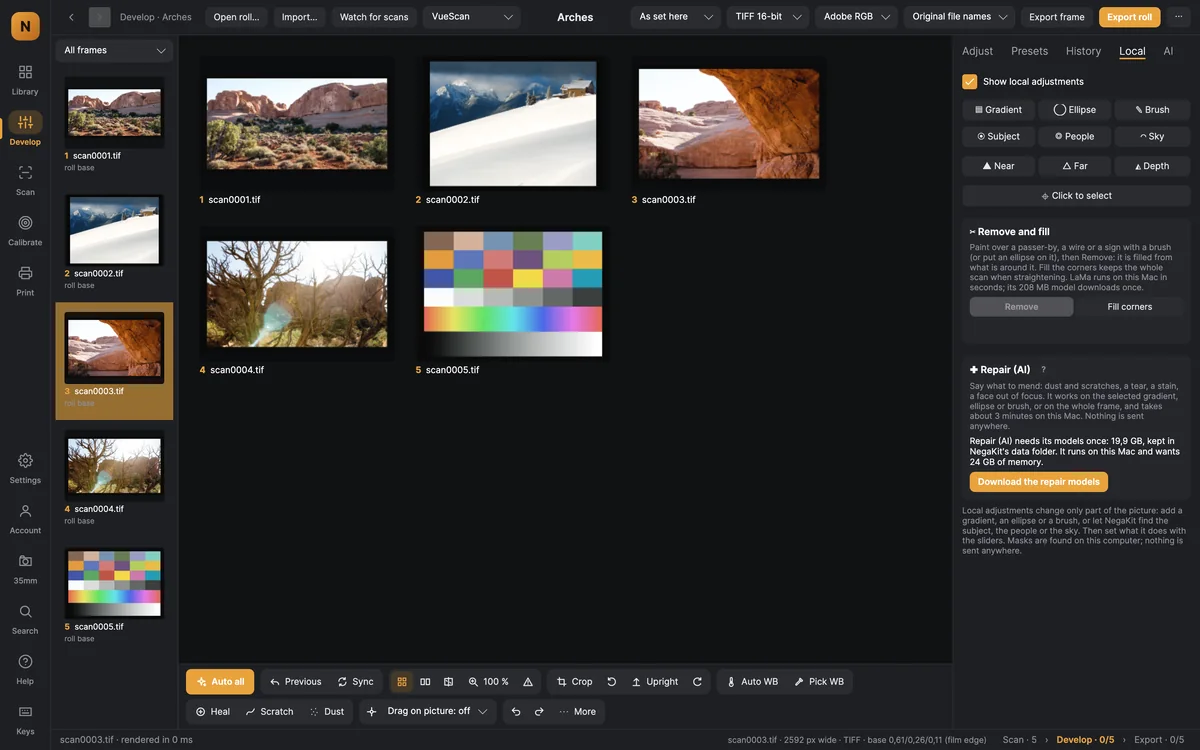
Task: Open the Help section
Action: [x=25, y=669]
